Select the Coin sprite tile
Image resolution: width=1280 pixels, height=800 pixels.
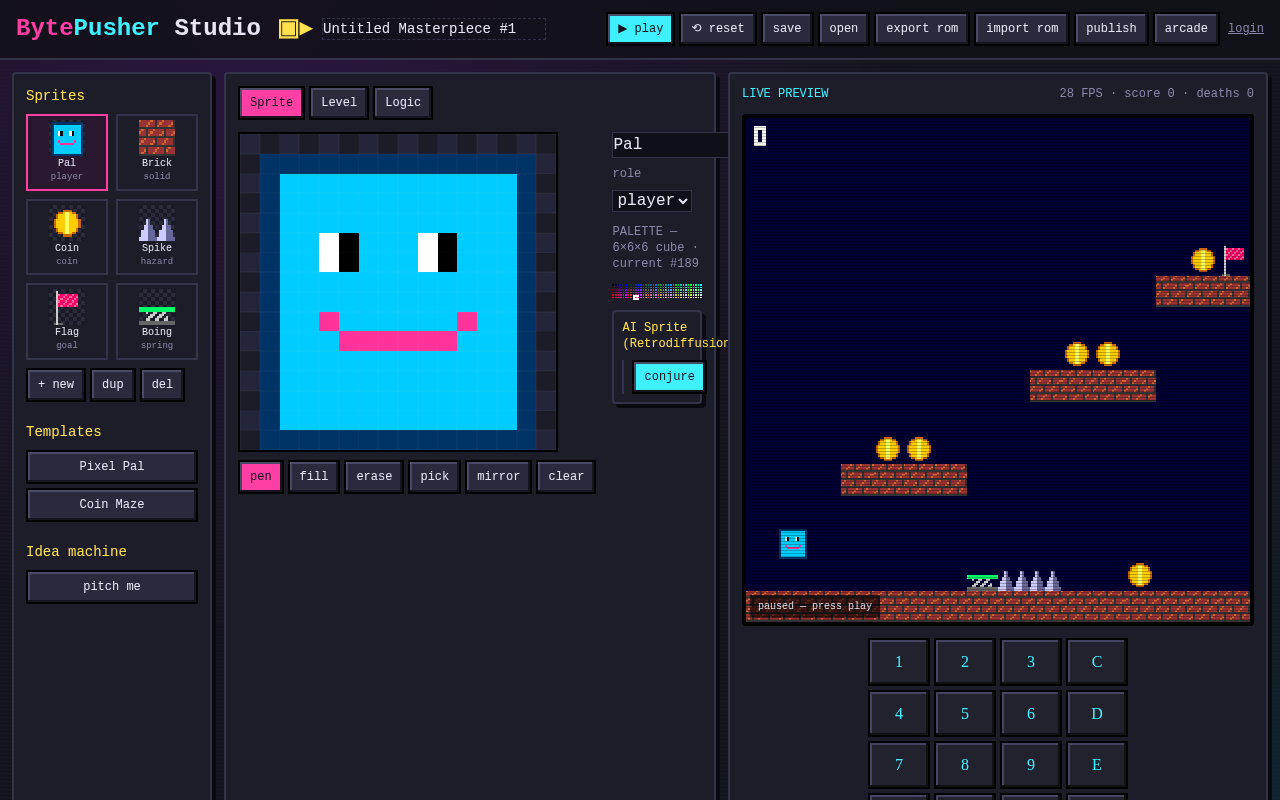[x=67, y=237]
